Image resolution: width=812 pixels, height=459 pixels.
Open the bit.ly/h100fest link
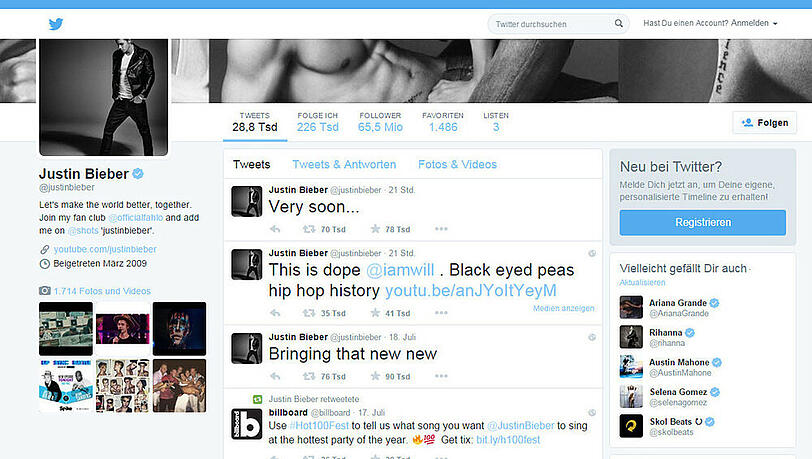[508, 440]
